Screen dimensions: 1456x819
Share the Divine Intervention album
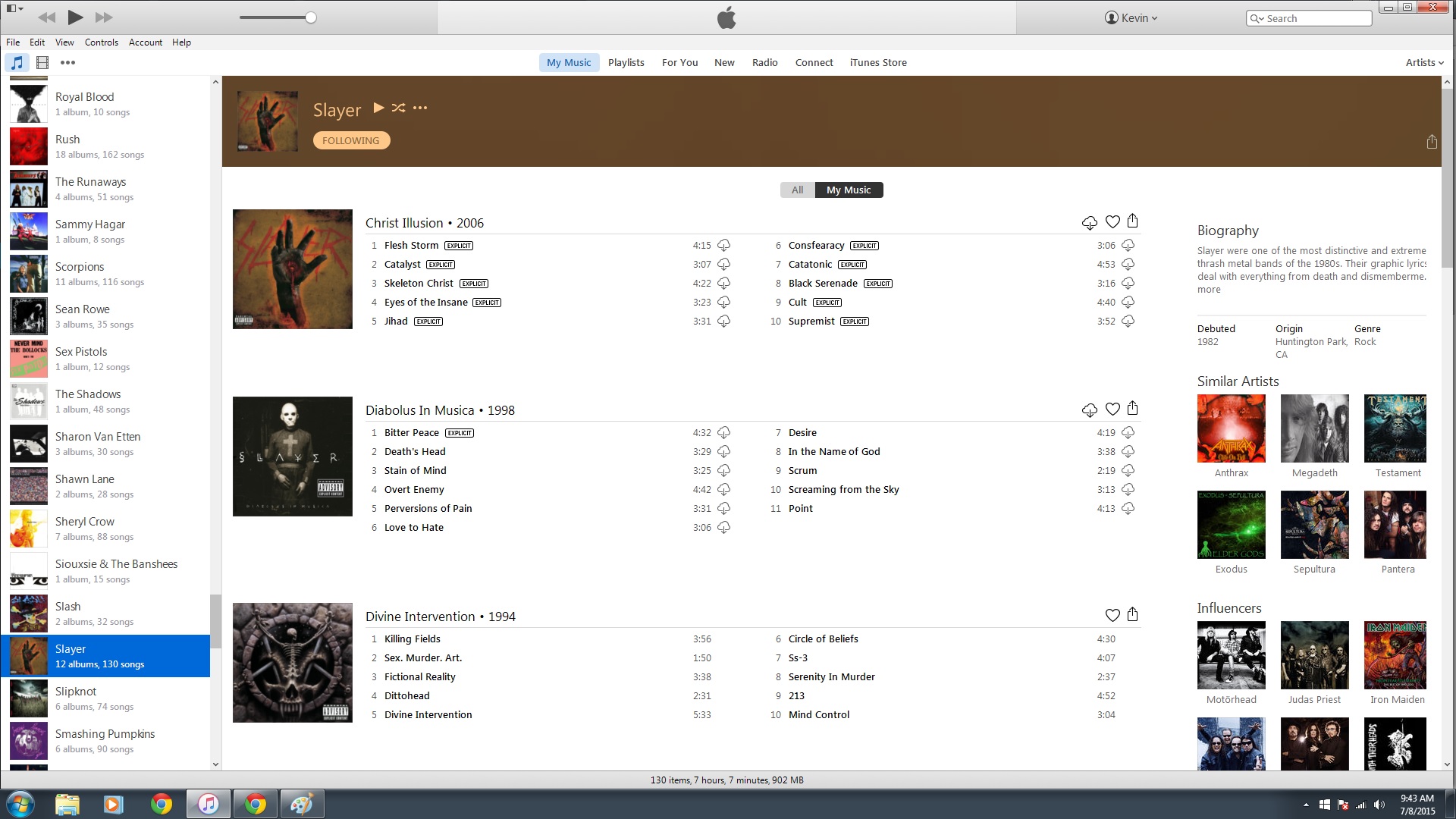(1132, 615)
